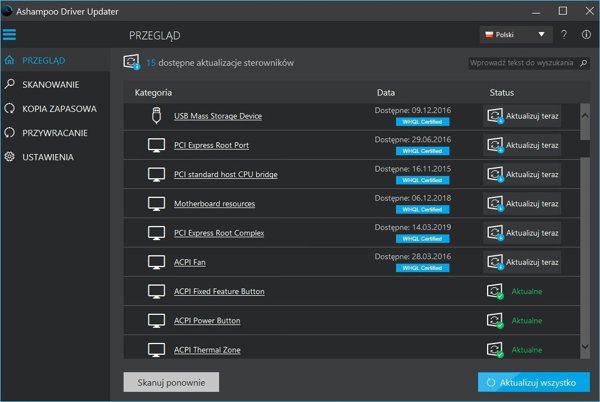Click Aktualizuj teraz for Motherboard resources
Image resolution: width=600 pixels, height=402 pixels.
coord(522,203)
